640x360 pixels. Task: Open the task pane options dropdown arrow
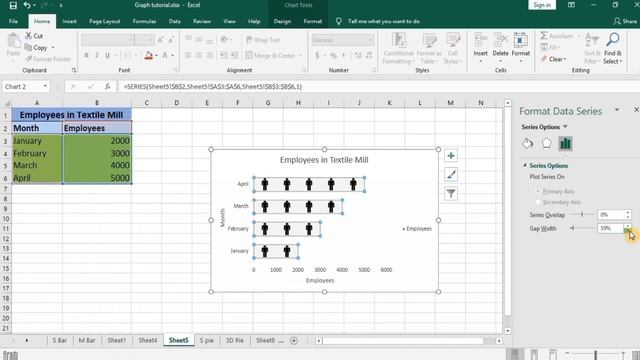click(617, 110)
